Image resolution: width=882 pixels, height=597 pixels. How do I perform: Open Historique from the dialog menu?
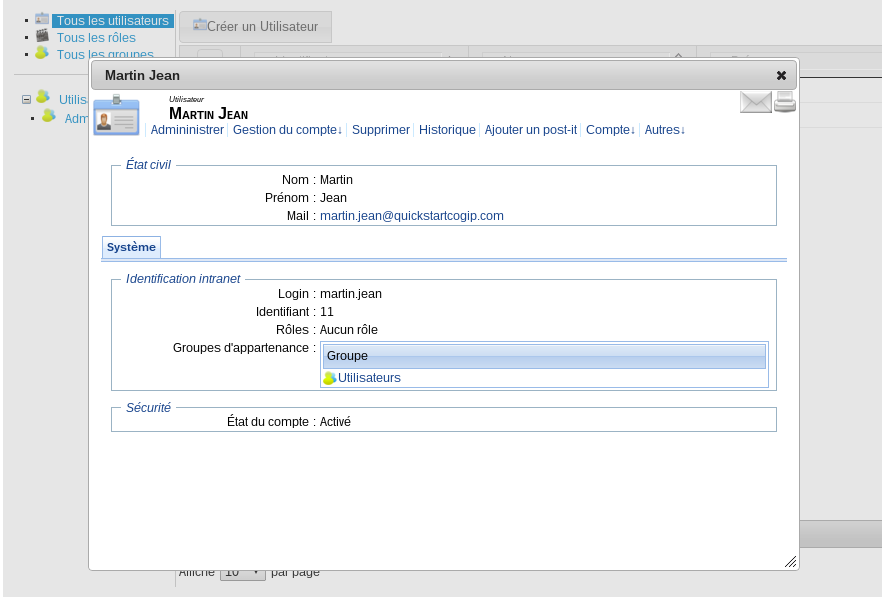(x=447, y=130)
